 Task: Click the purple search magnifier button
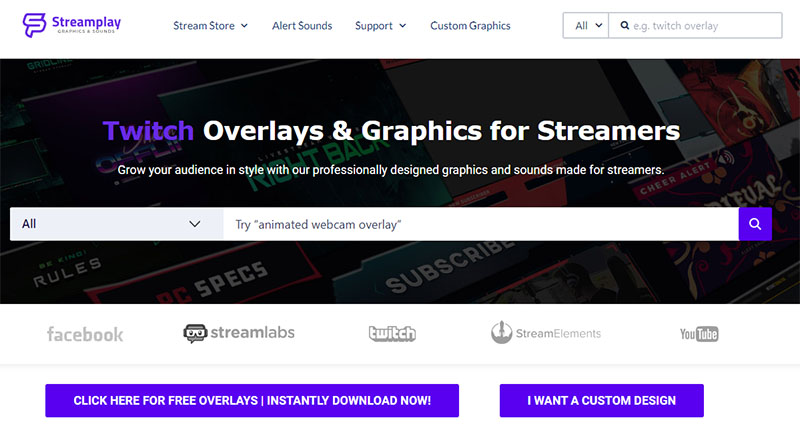pyautogui.click(x=755, y=224)
